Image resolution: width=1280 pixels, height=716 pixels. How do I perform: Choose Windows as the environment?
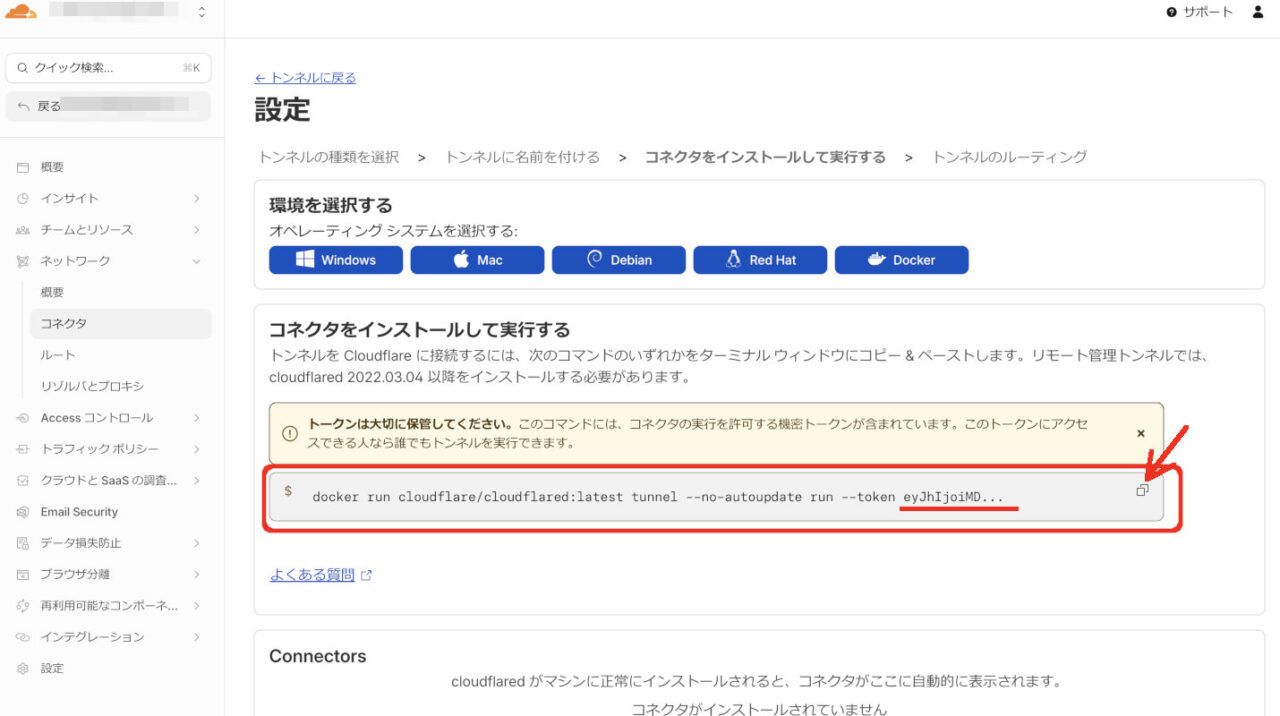point(336,260)
